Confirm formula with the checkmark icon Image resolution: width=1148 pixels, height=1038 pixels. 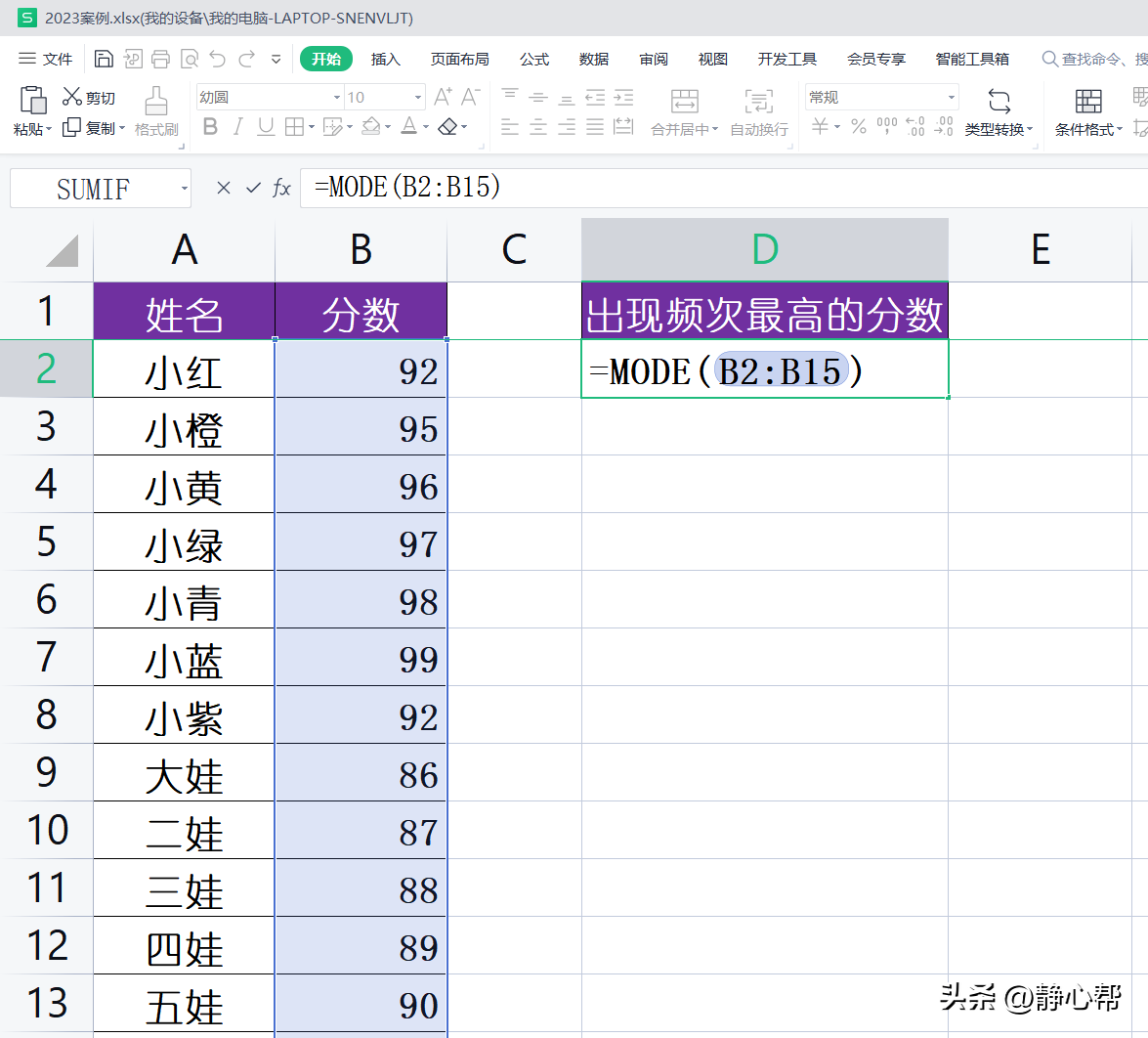[253, 189]
